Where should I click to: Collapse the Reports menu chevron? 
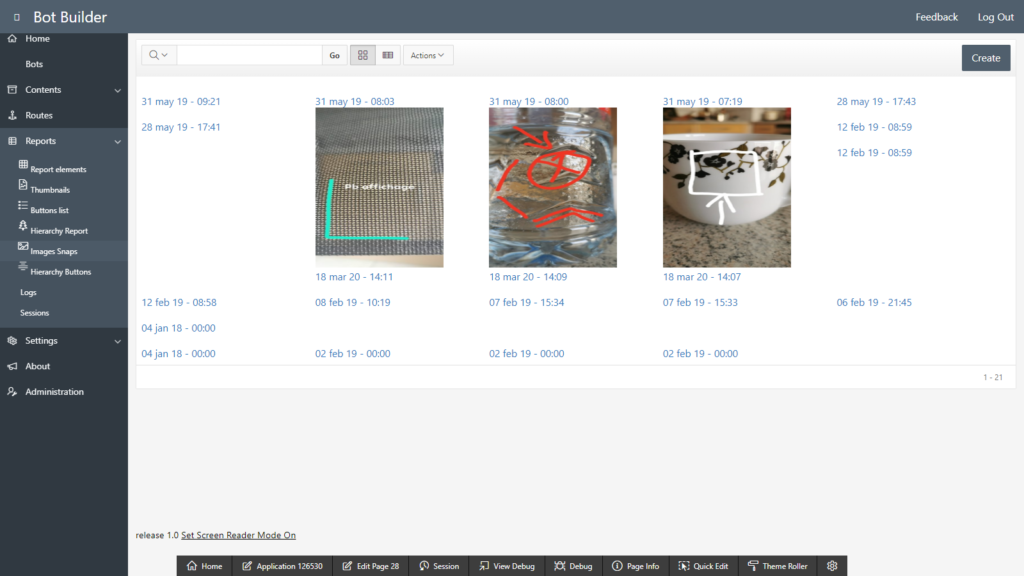point(118,141)
